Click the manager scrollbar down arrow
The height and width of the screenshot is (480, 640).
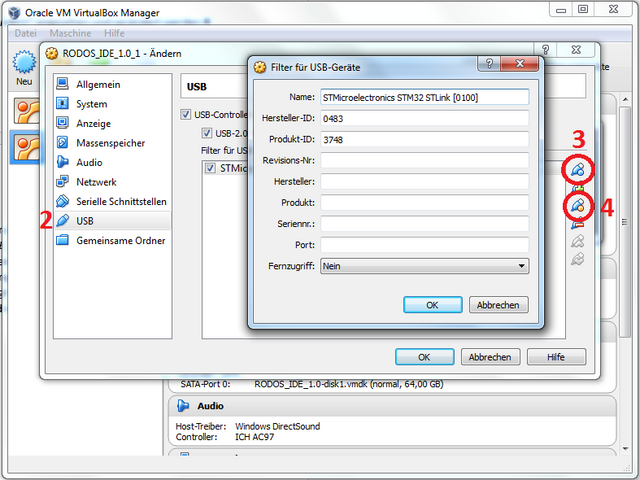pyautogui.click(x=625, y=449)
